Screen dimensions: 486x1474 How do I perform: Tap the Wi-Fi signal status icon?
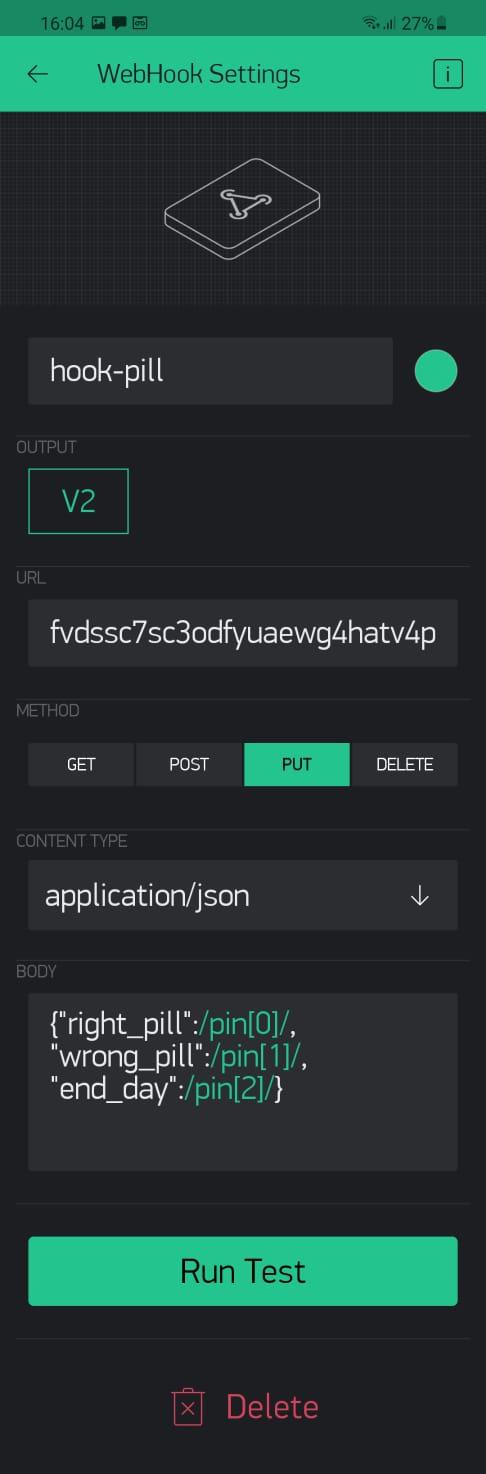coord(371,22)
